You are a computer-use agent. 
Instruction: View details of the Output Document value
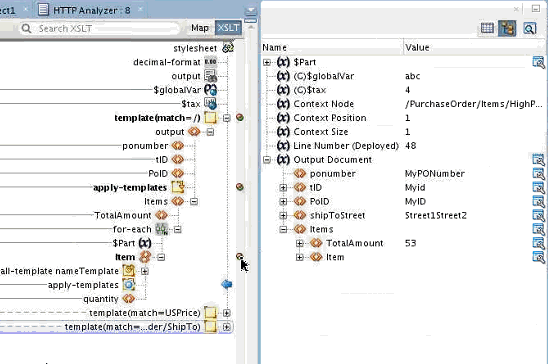coord(538,159)
